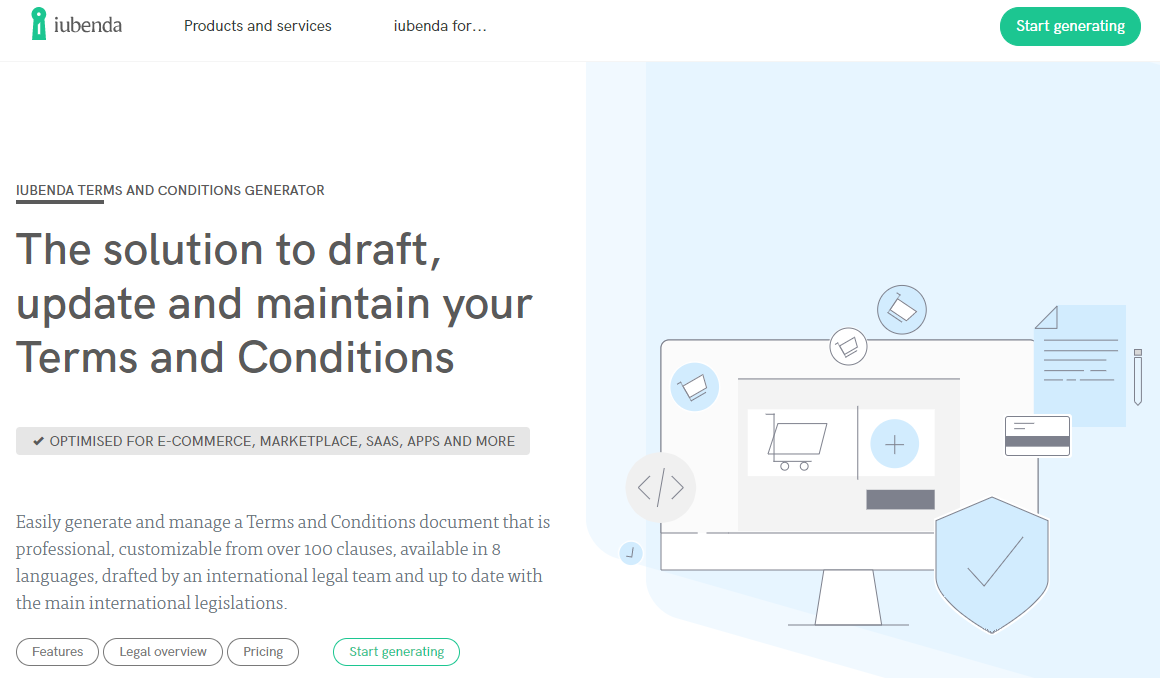Click the plus circle icon on monitor
The width and height of the screenshot is (1160, 678).
point(894,444)
